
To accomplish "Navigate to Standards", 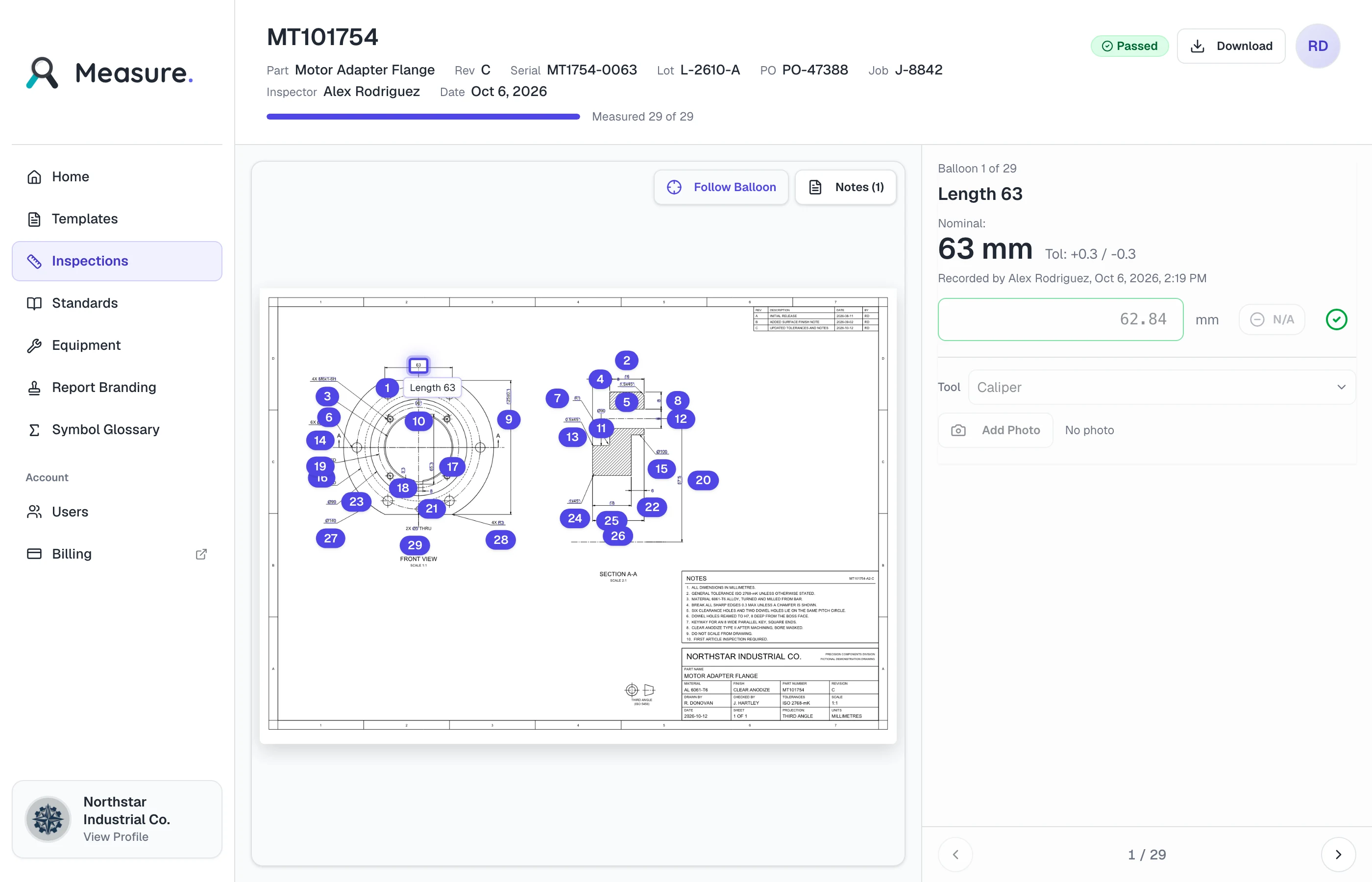I will (117, 303).
